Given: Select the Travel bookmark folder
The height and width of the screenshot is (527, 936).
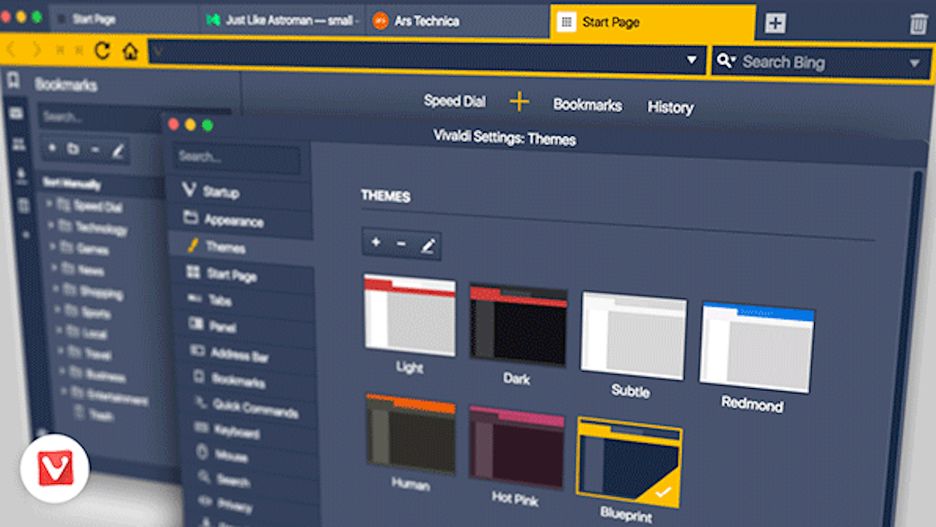Looking at the screenshot, I should tap(98, 355).
